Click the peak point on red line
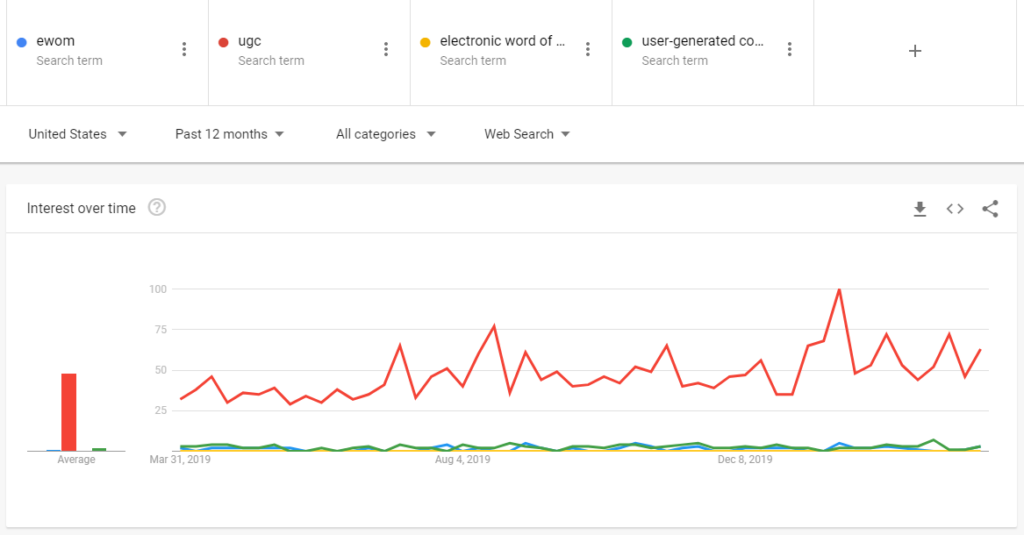 click(x=839, y=289)
